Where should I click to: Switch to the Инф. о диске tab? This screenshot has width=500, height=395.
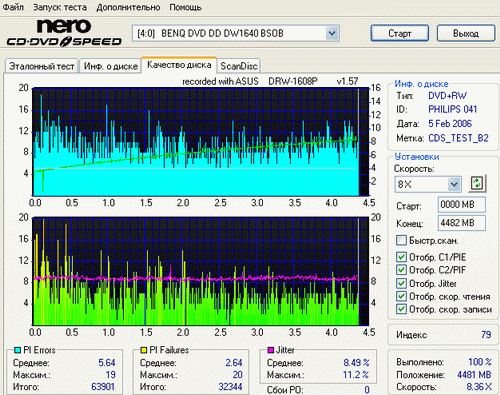[x=111, y=66]
